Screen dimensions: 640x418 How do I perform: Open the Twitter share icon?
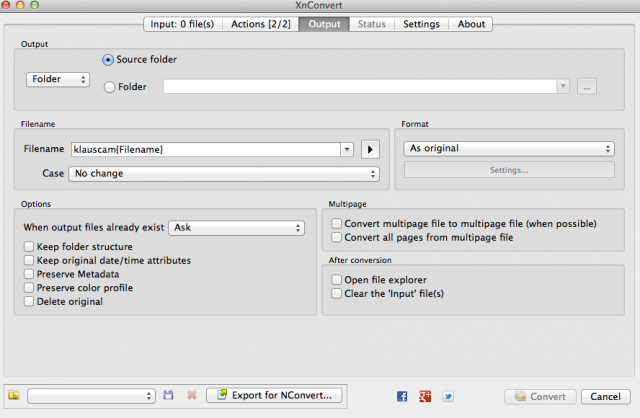click(448, 396)
